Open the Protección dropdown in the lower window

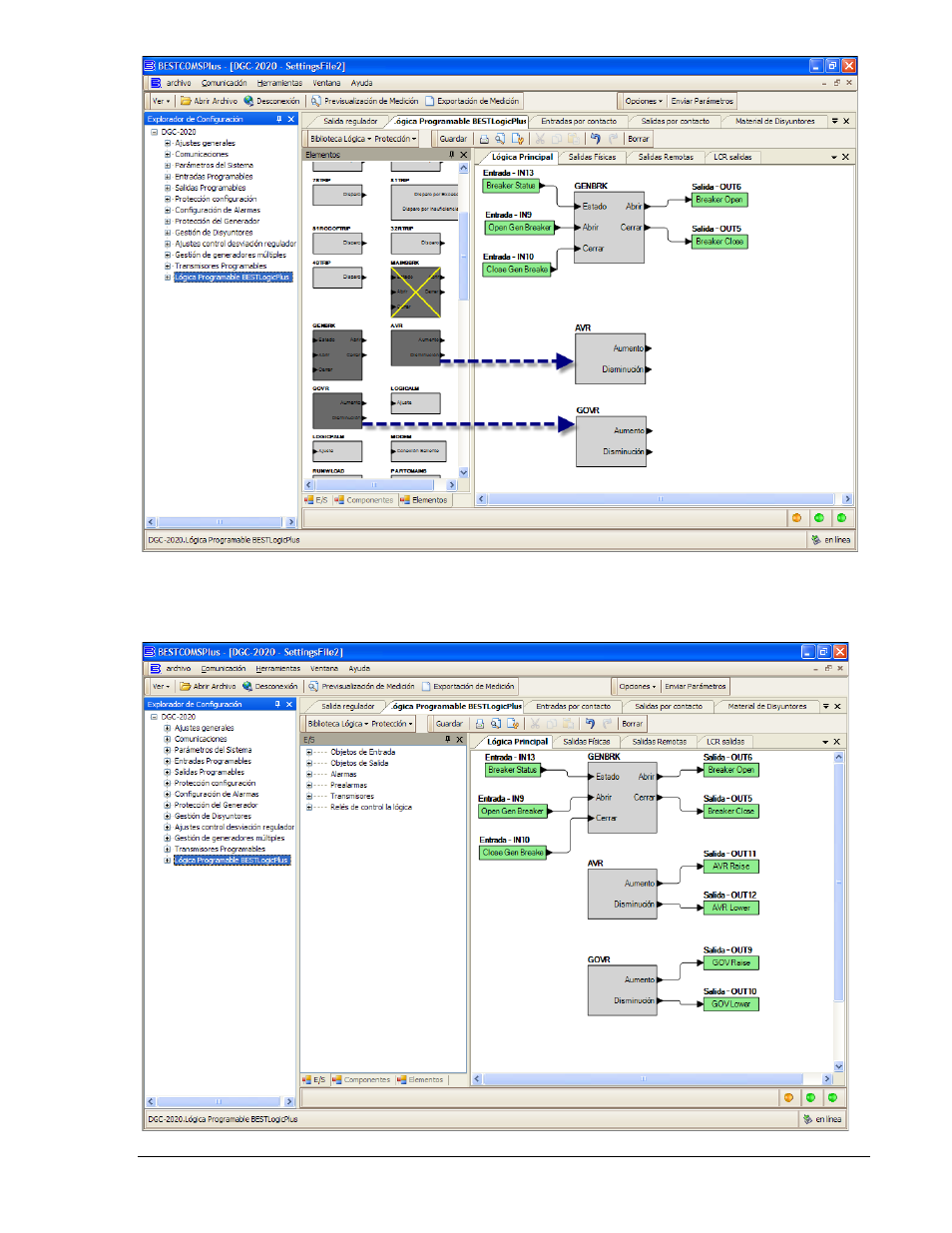pos(391,724)
